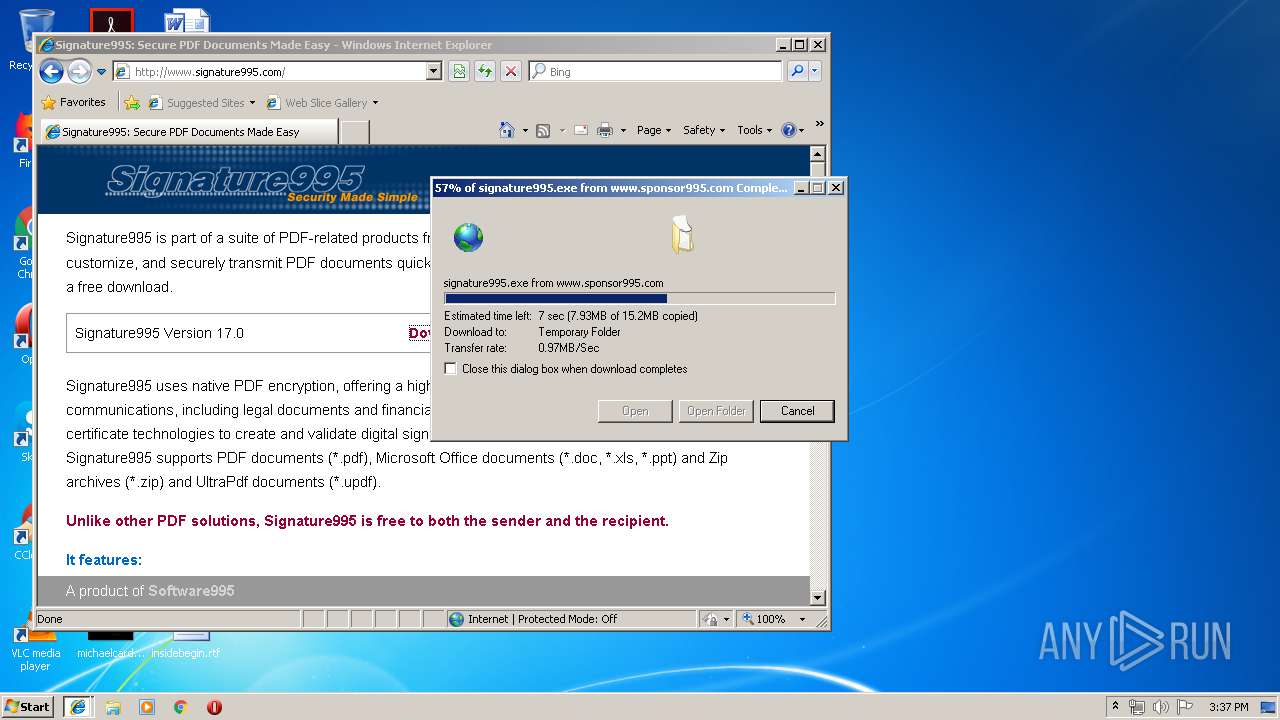1280x720 pixels.
Task: Open the media player taskbar icon
Action: point(147,707)
